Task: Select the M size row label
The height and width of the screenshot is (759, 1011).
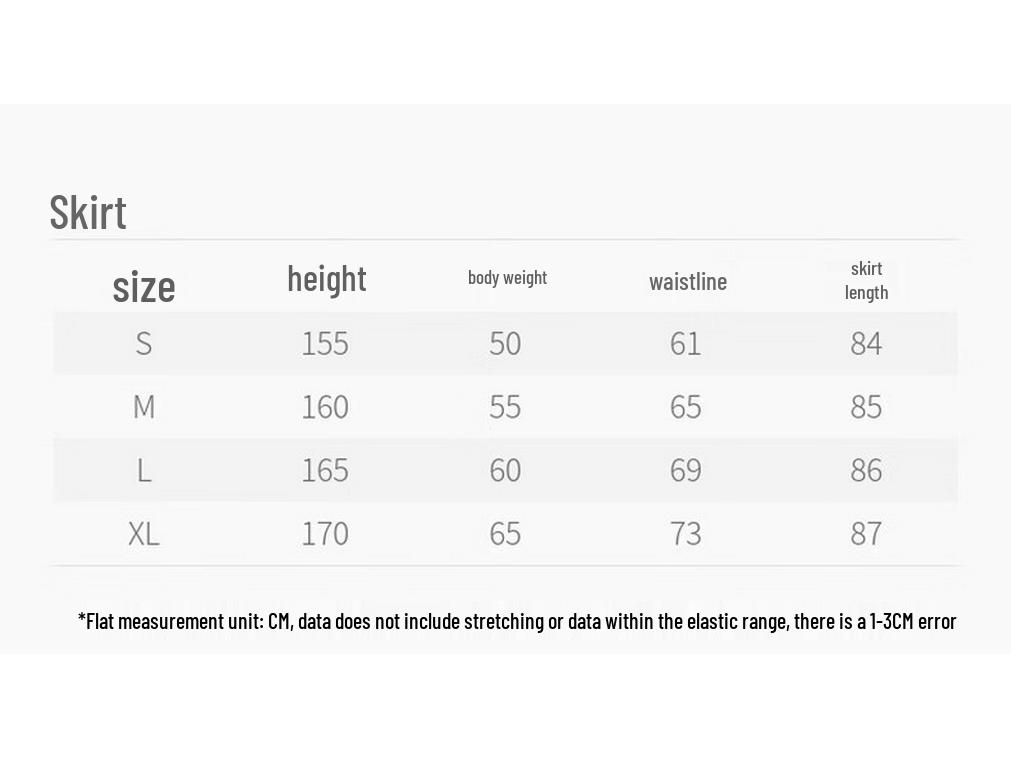Action: point(144,406)
